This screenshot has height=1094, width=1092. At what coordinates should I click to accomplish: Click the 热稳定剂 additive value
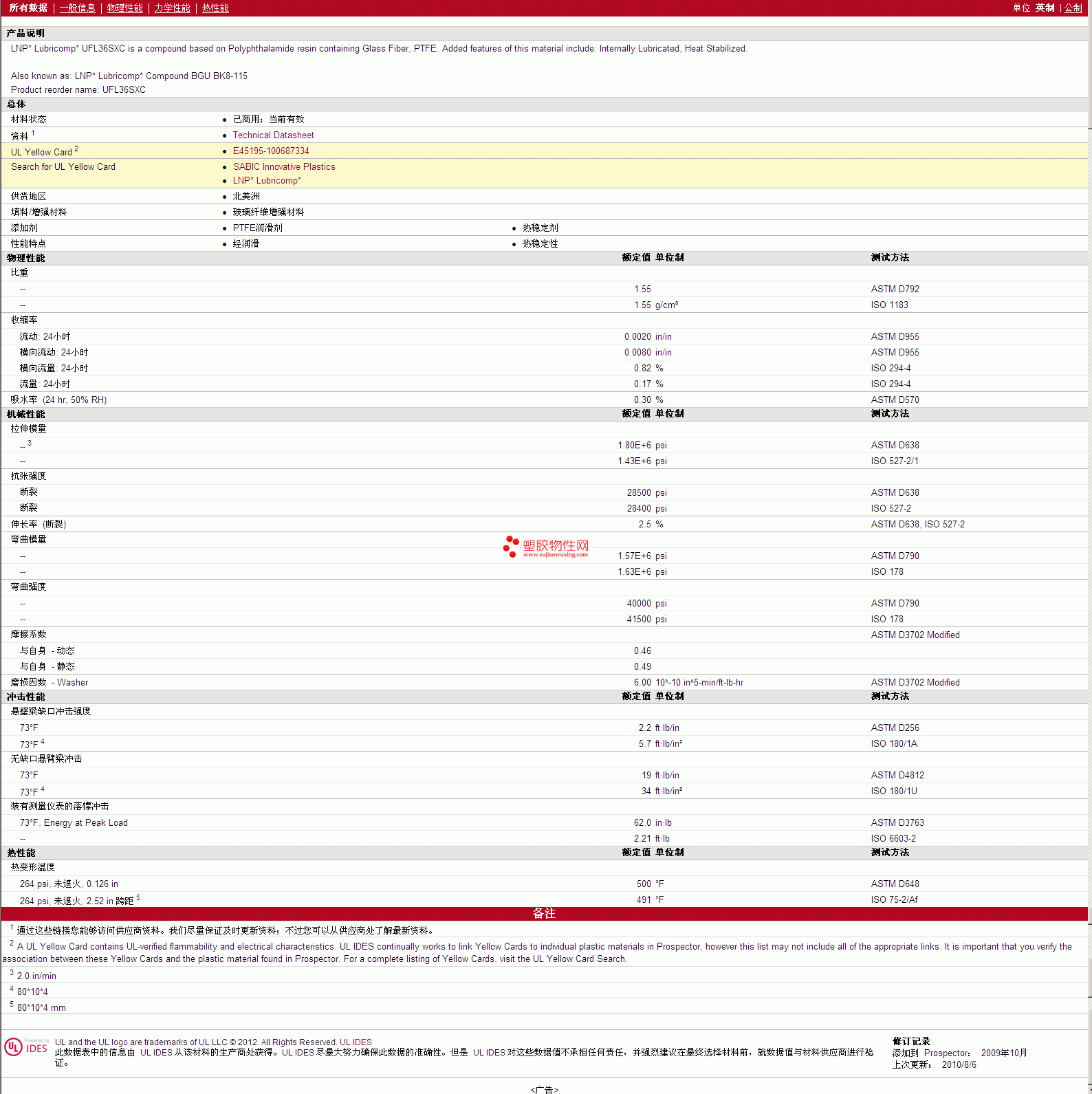(x=540, y=228)
